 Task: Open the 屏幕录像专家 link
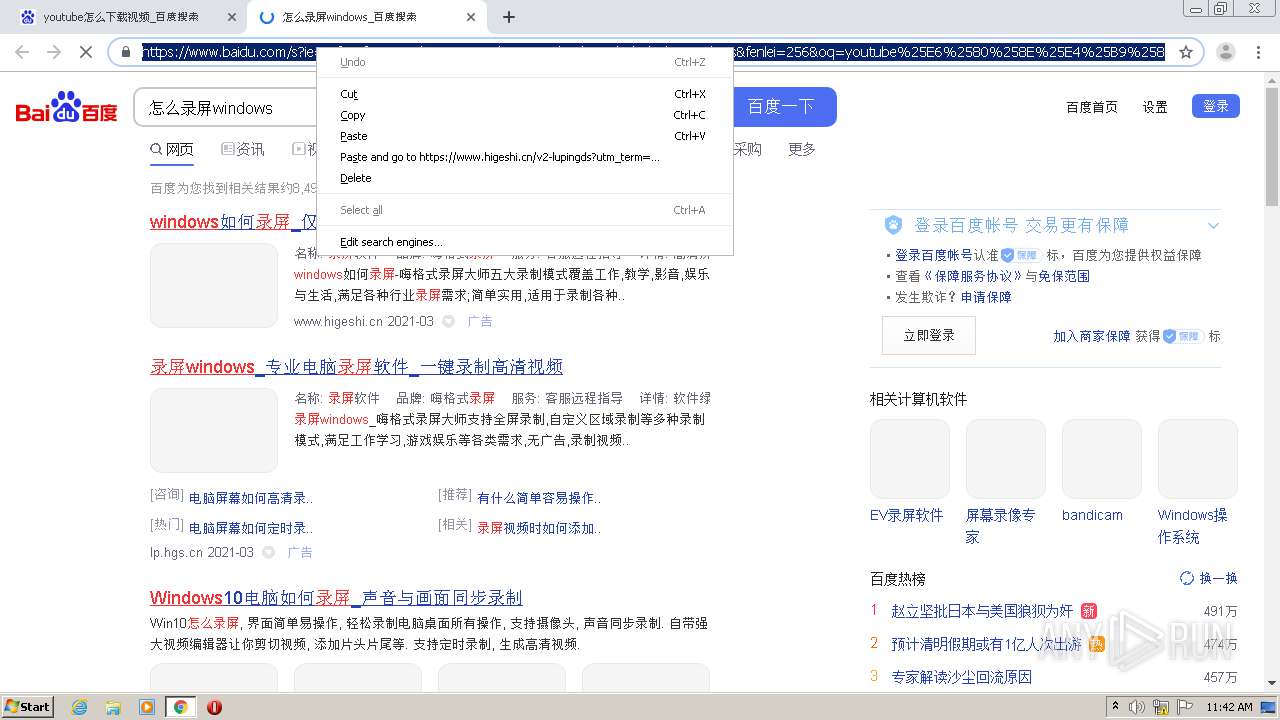click(x=1000, y=526)
